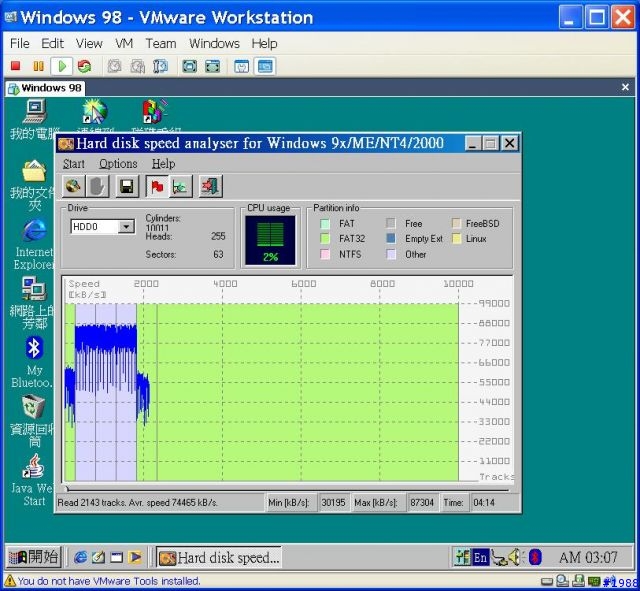Close the Windows 98 tab with X
Screen dimensions: 640x591
click(625, 87)
